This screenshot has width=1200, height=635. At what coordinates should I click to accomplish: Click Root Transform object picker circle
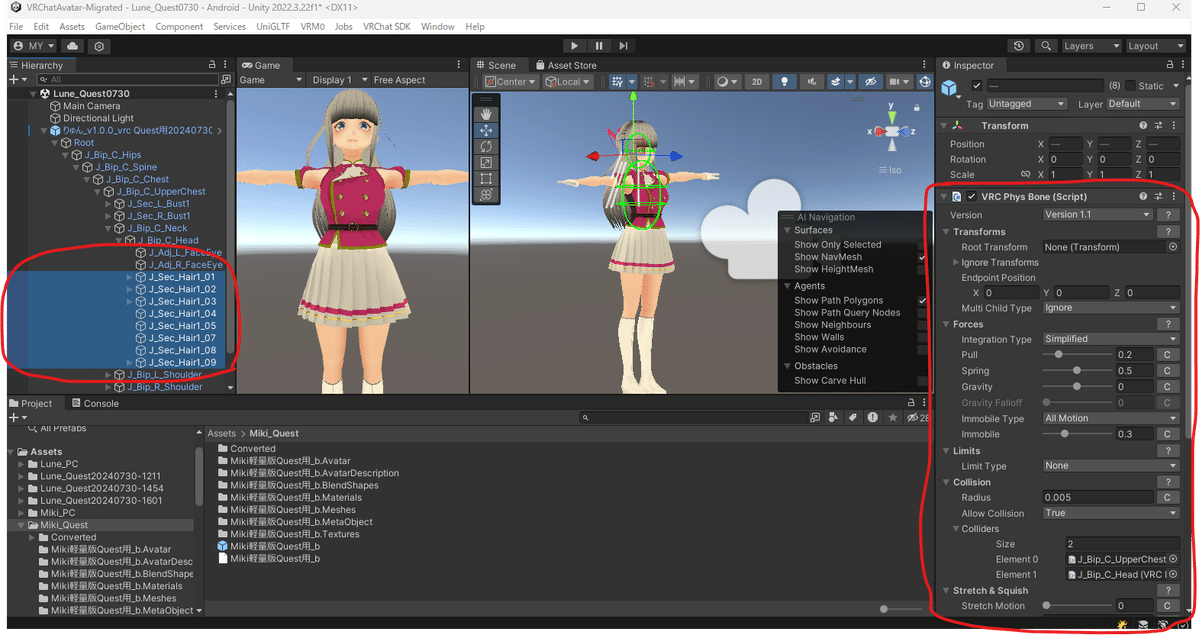1173,247
